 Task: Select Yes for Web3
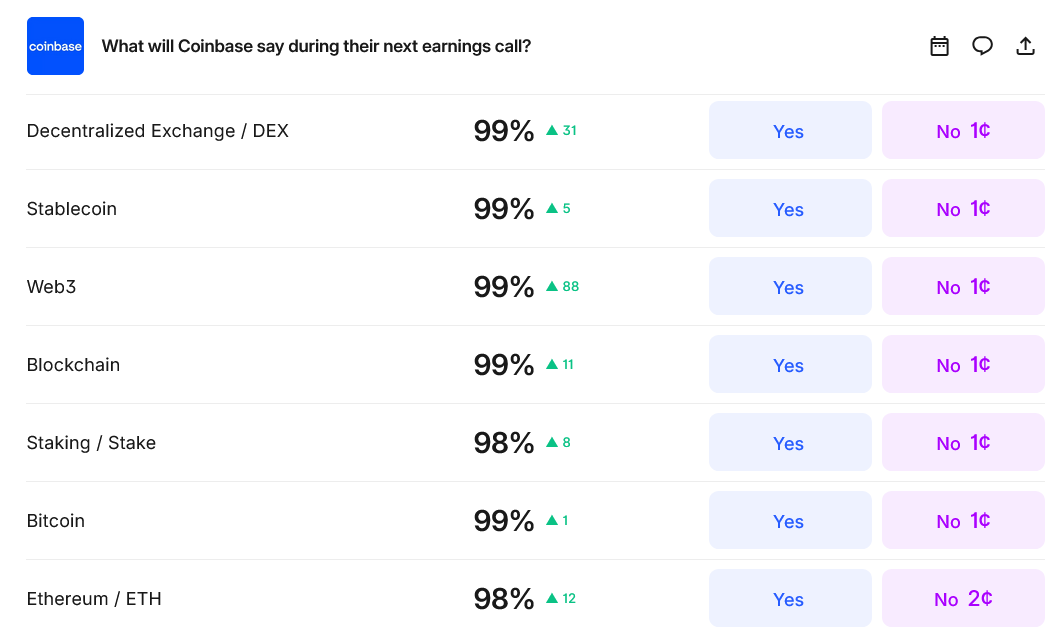pos(789,286)
